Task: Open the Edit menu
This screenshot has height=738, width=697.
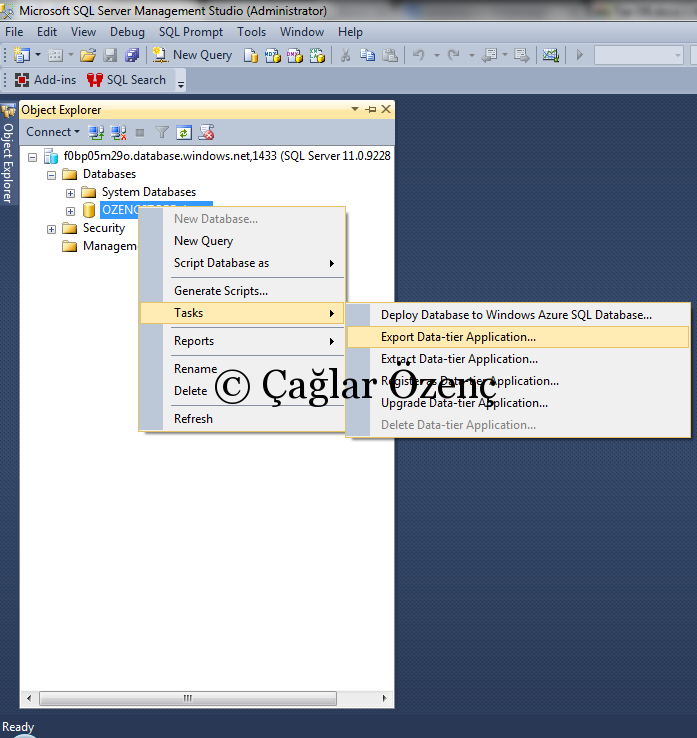Action: [x=47, y=32]
